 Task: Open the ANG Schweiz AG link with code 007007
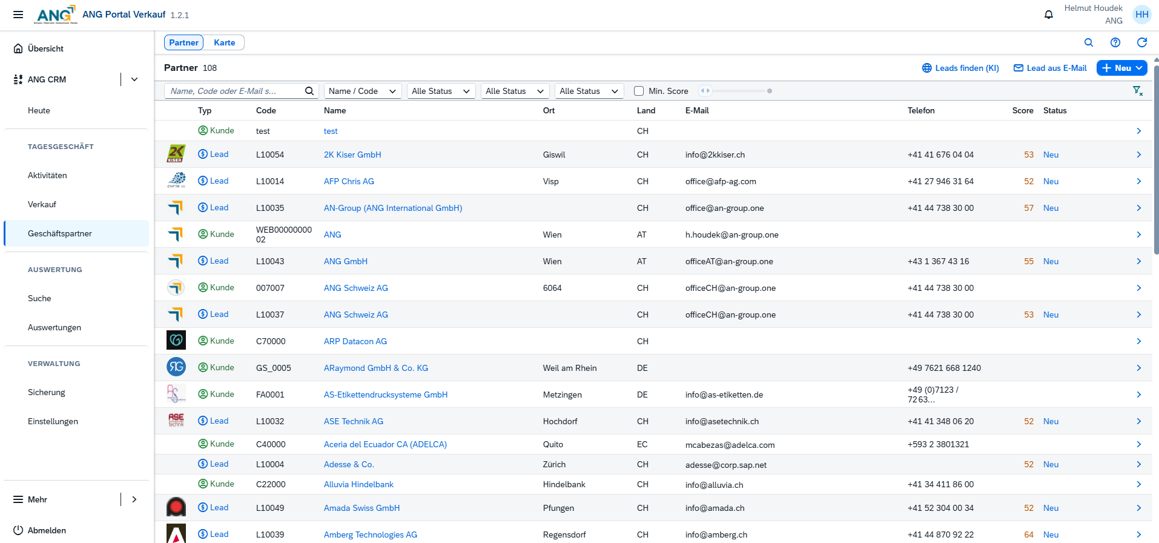coord(356,287)
